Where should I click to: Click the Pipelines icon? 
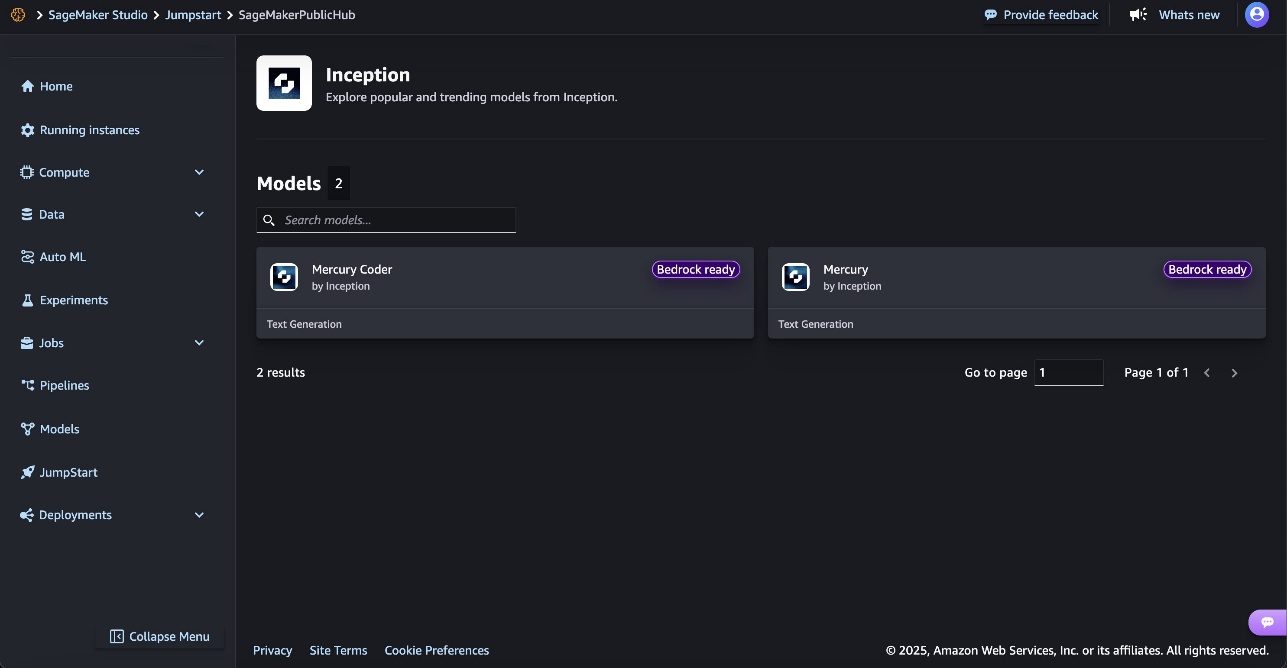pos(28,385)
